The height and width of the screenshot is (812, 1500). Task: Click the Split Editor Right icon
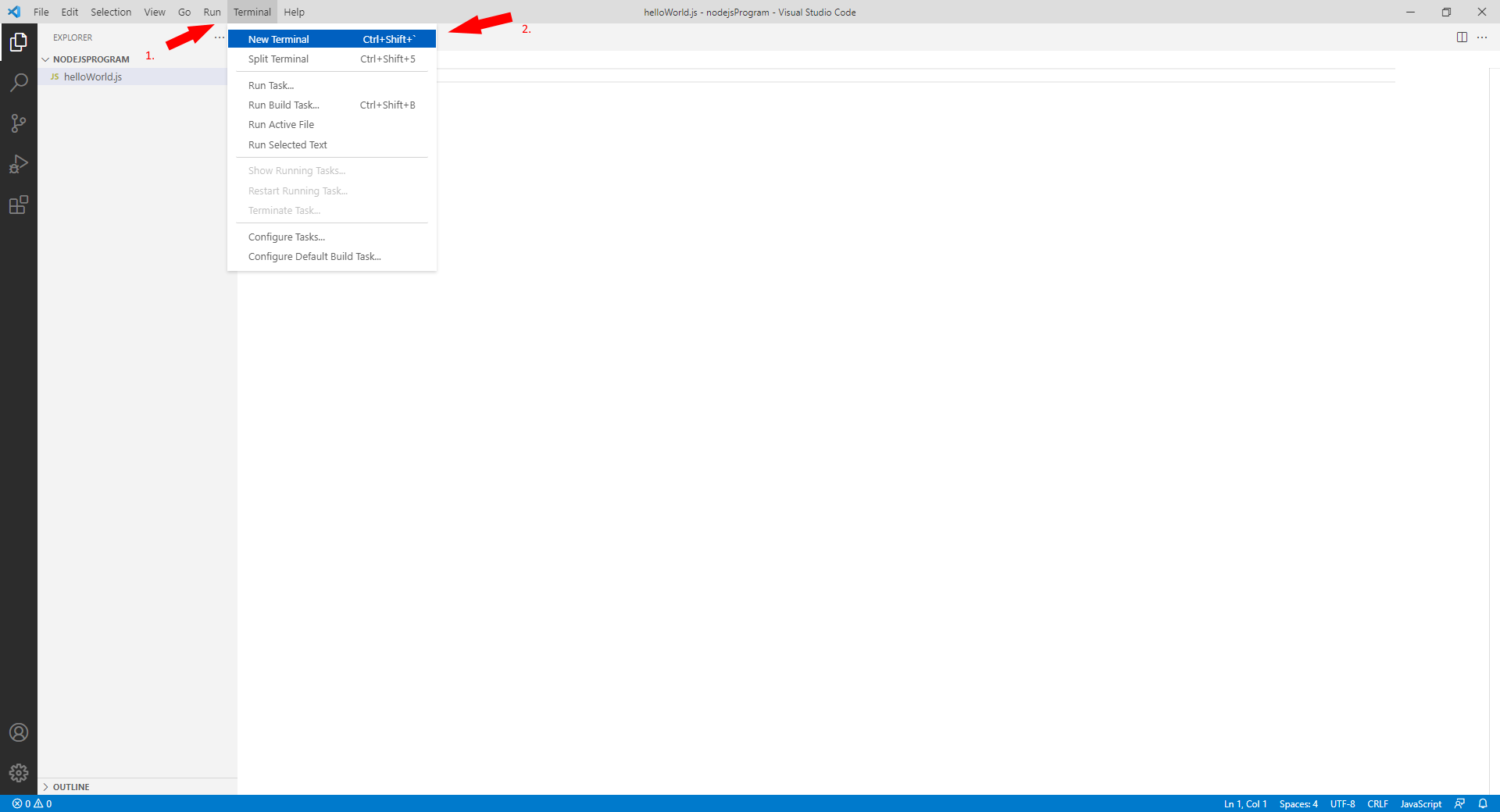tap(1462, 37)
